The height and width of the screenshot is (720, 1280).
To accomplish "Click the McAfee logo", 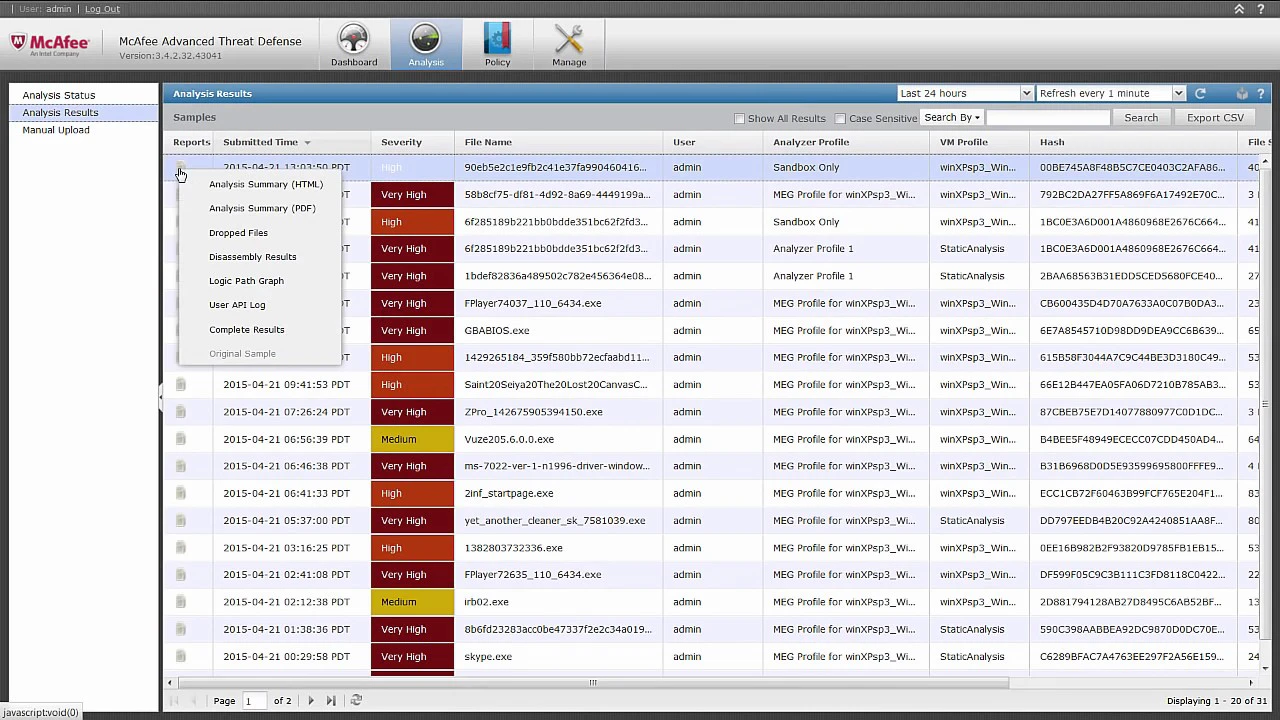I will click(x=50, y=44).
